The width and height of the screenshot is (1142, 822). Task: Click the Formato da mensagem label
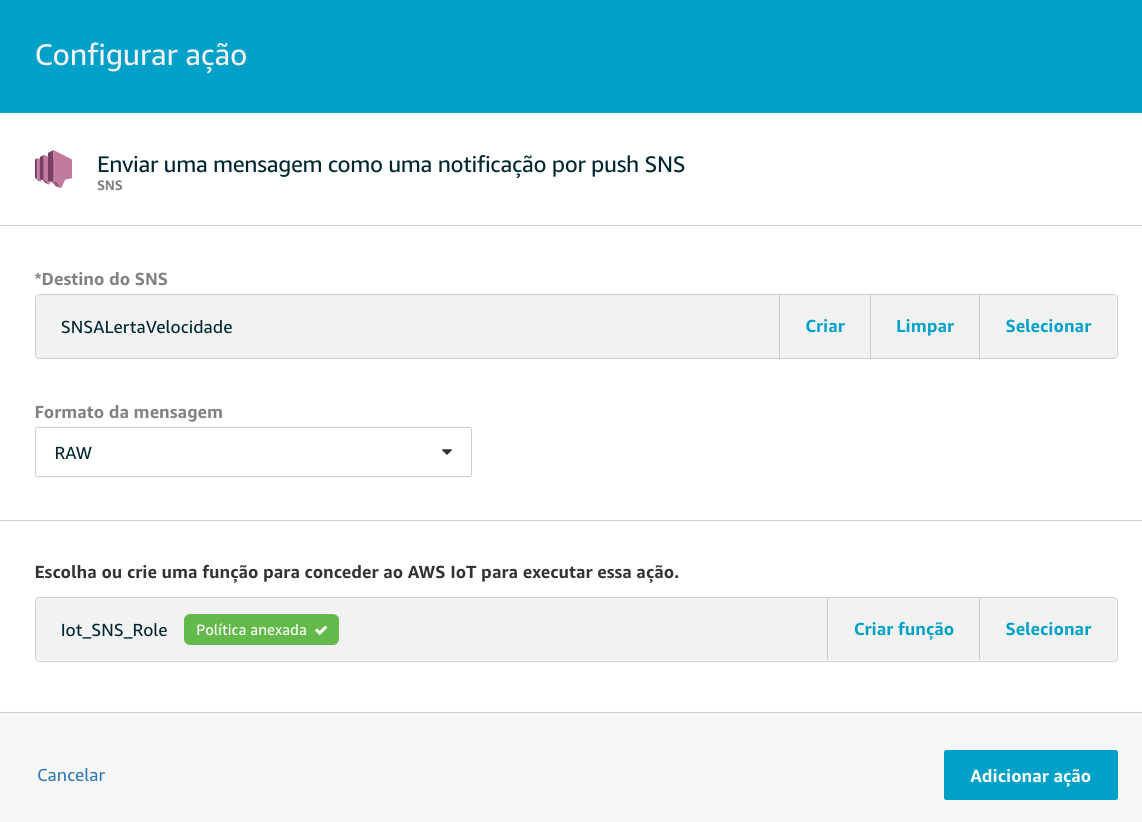pyautogui.click(x=129, y=412)
